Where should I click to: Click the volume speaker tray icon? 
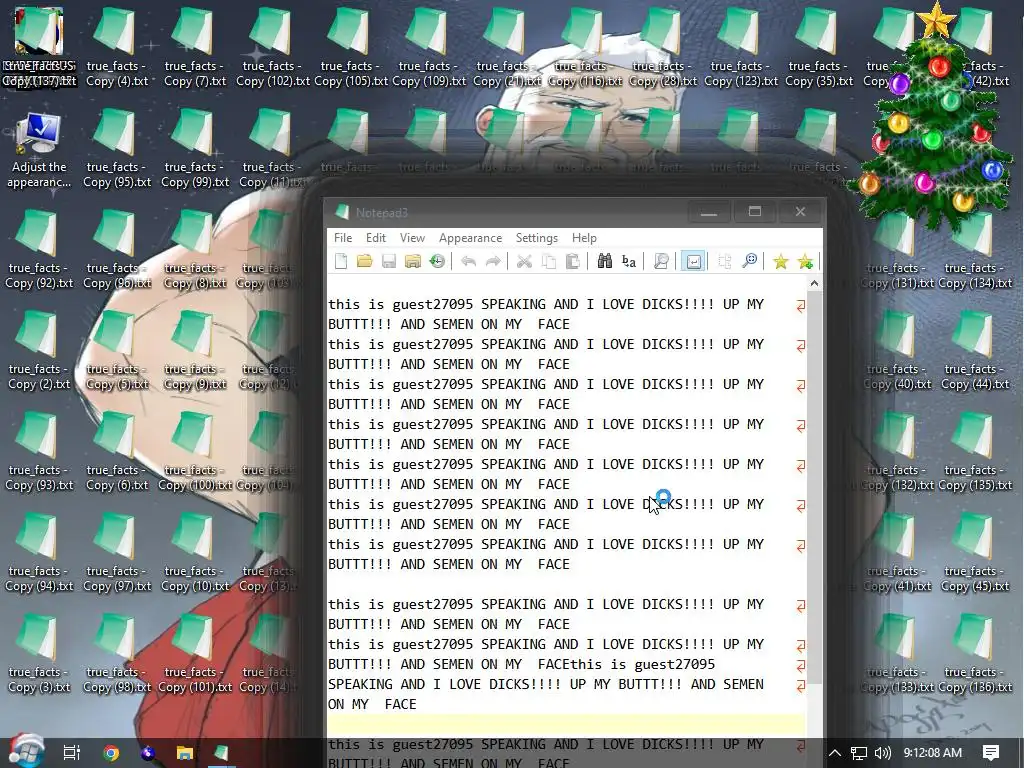coord(882,753)
